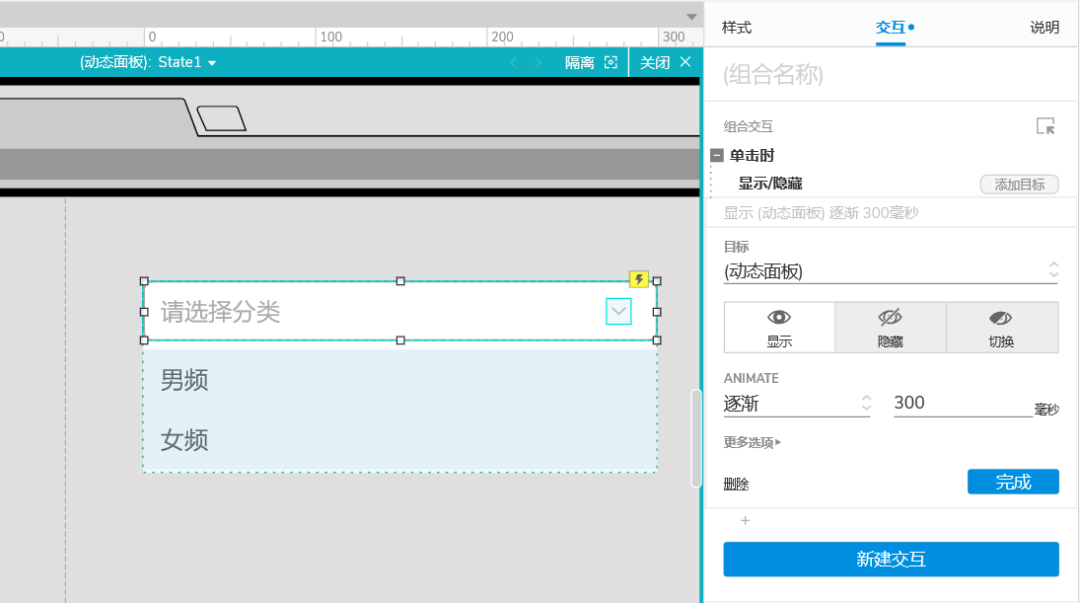The image size is (1080, 603).
Task: Select the 显示 (动态面板) 逐渐 300毫秒 summary
Action: pyautogui.click(x=821, y=213)
